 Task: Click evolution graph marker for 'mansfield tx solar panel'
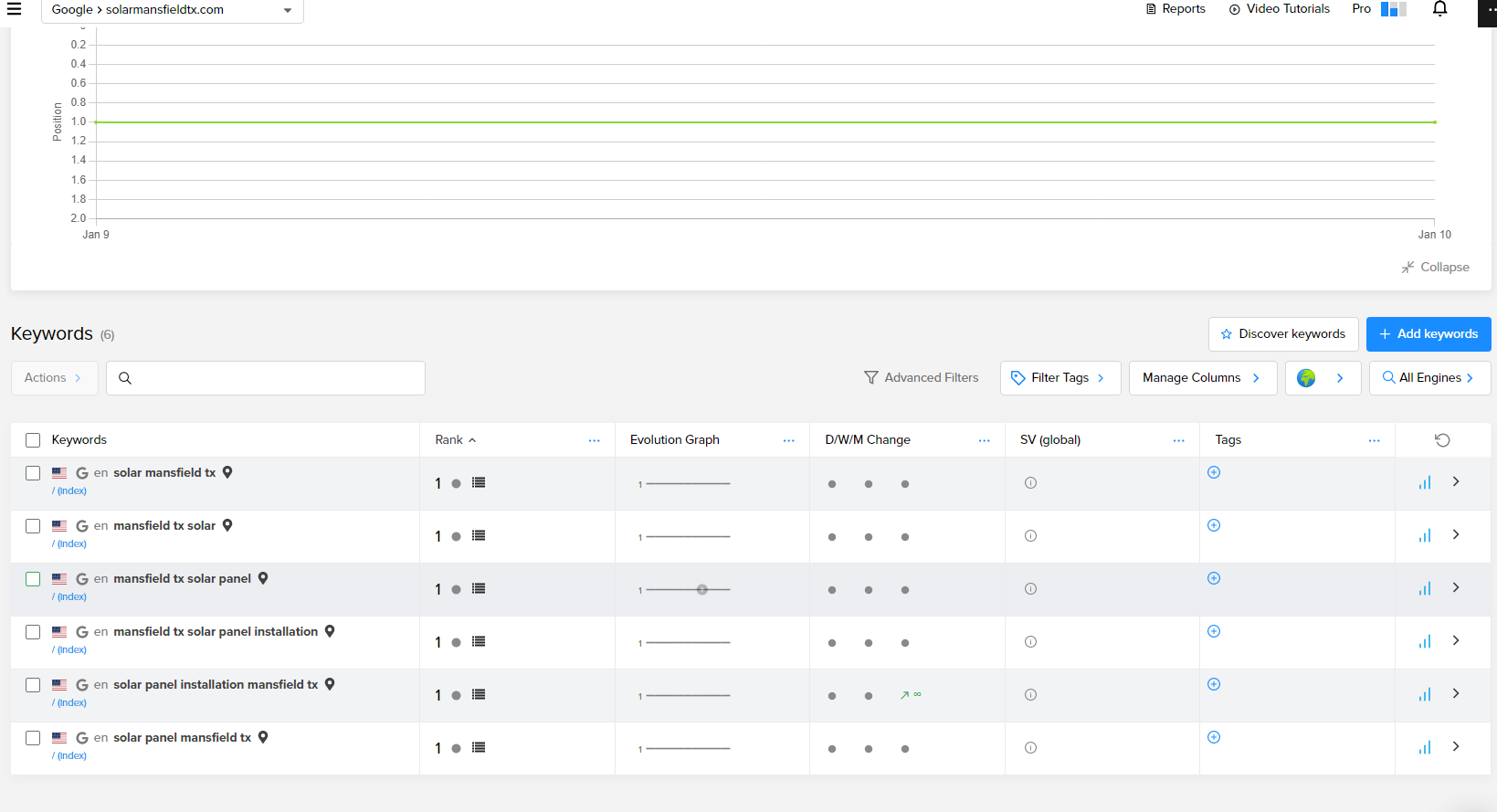(x=702, y=590)
